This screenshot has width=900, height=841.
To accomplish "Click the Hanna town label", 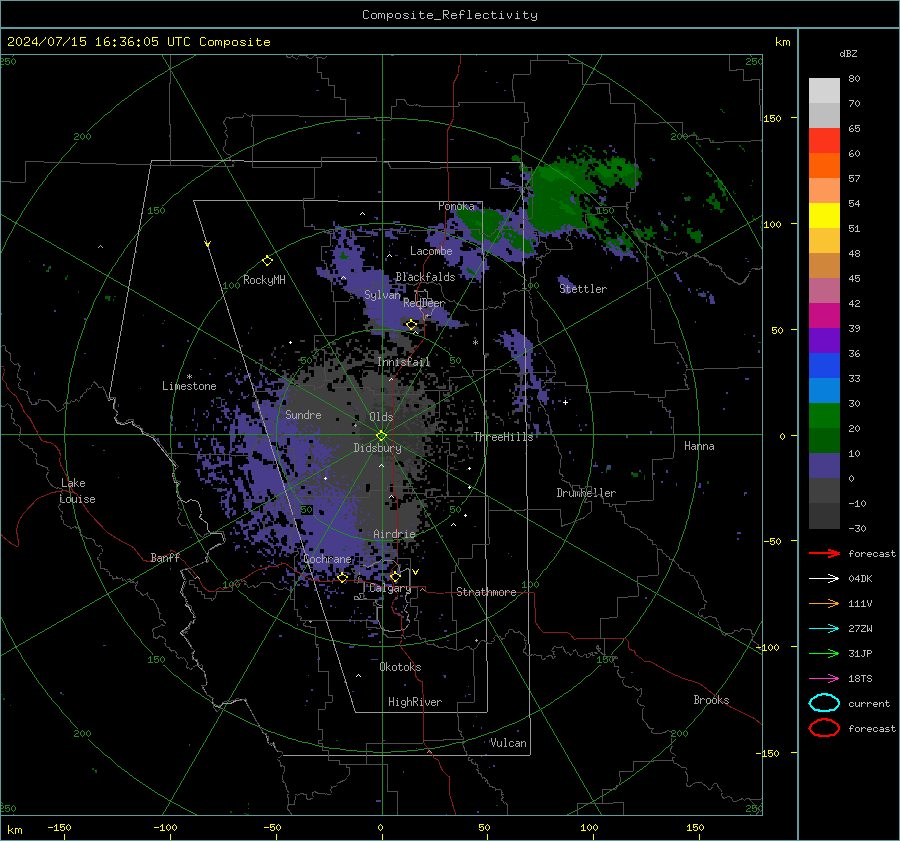I will click(x=699, y=446).
